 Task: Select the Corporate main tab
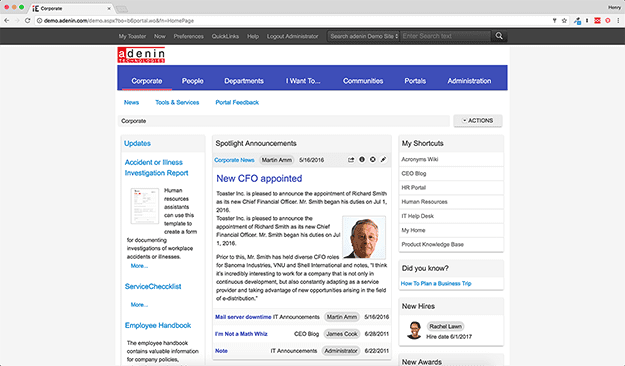coord(147,81)
